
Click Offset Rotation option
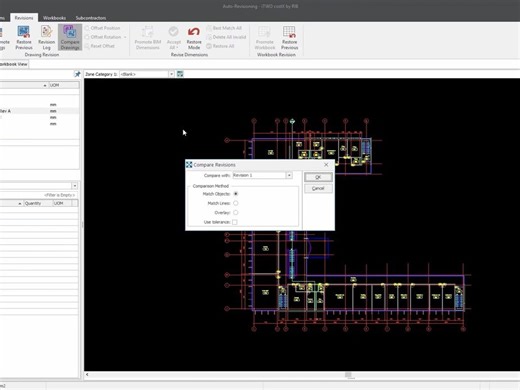[103, 37]
